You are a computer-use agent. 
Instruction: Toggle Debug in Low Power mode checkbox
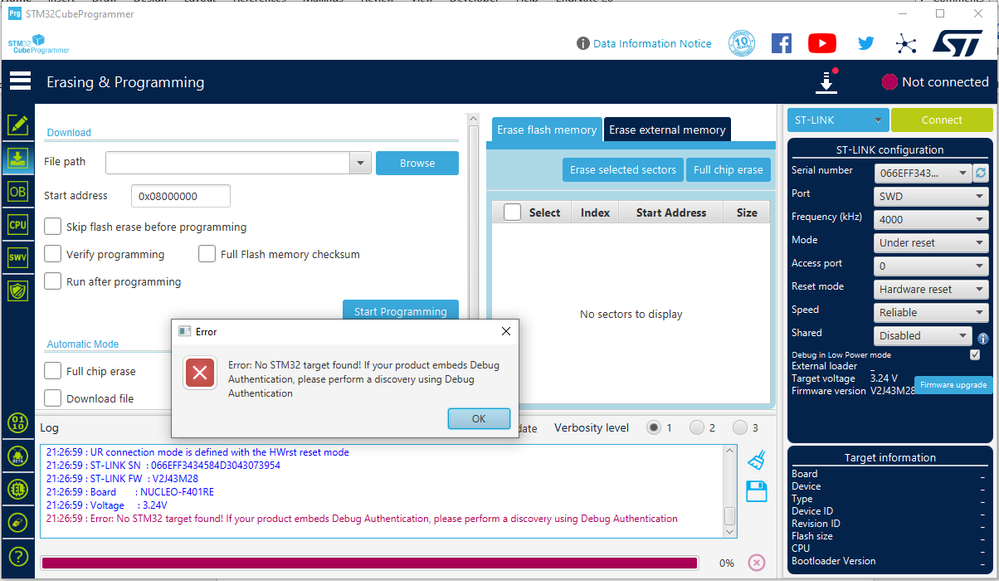click(x=975, y=355)
